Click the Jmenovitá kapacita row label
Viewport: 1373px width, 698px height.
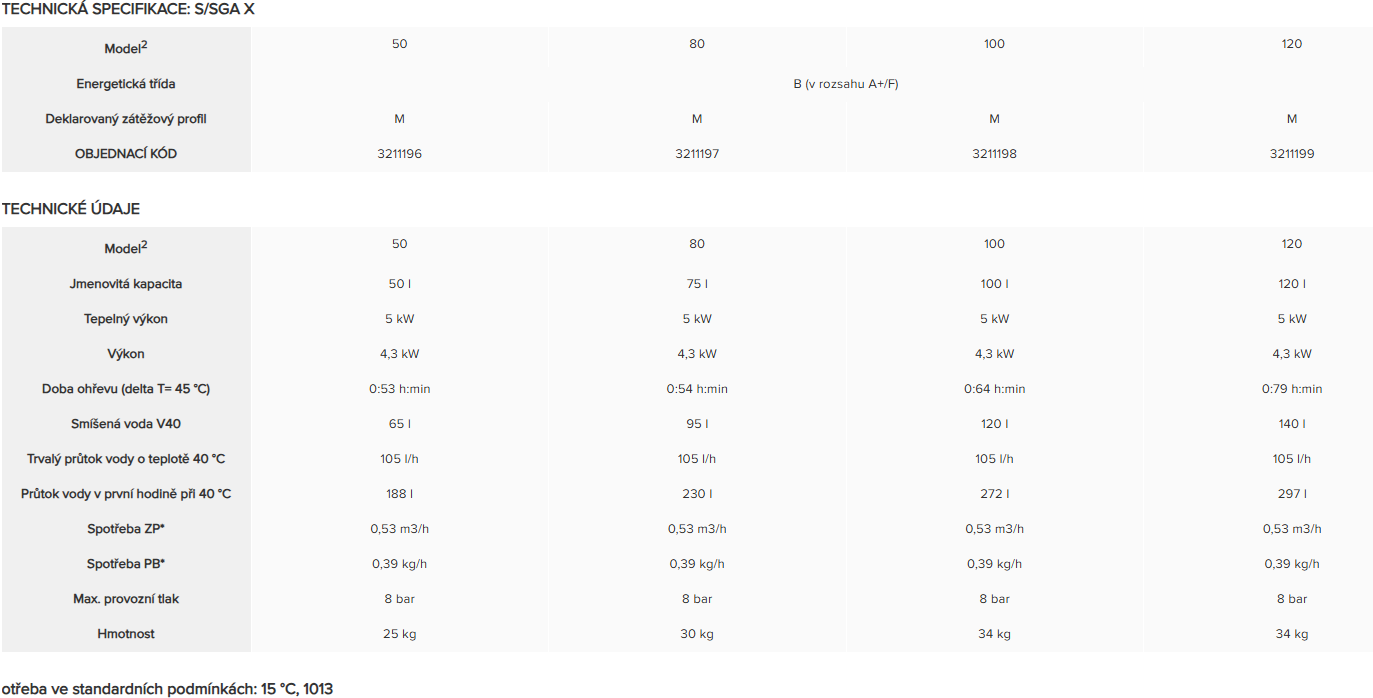tap(126, 284)
